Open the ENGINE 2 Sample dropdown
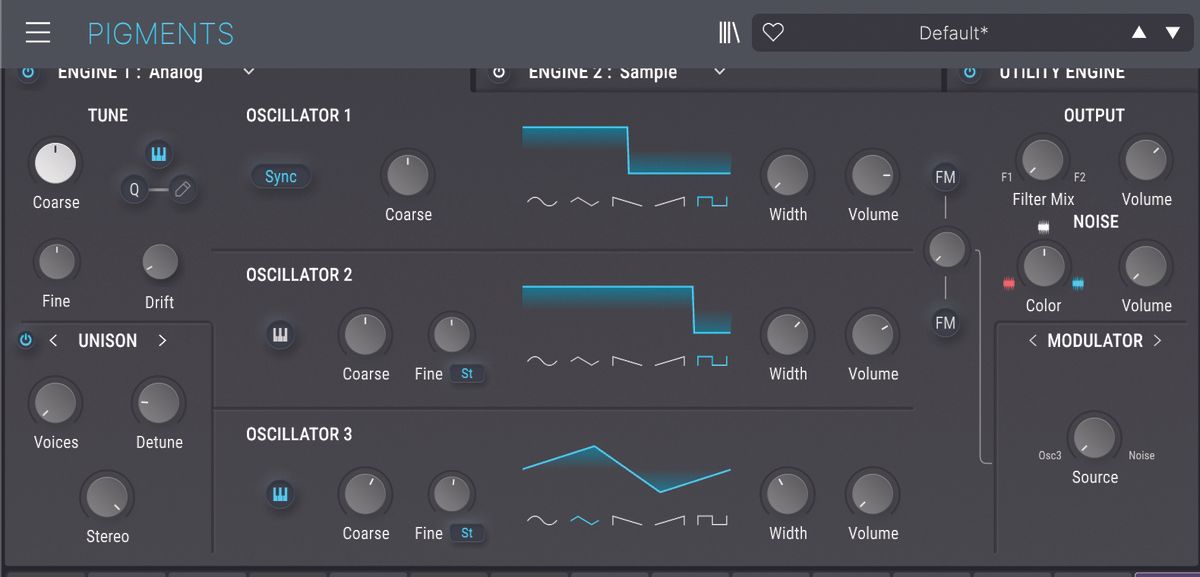Image resolution: width=1200 pixels, height=577 pixels. click(x=719, y=71)
